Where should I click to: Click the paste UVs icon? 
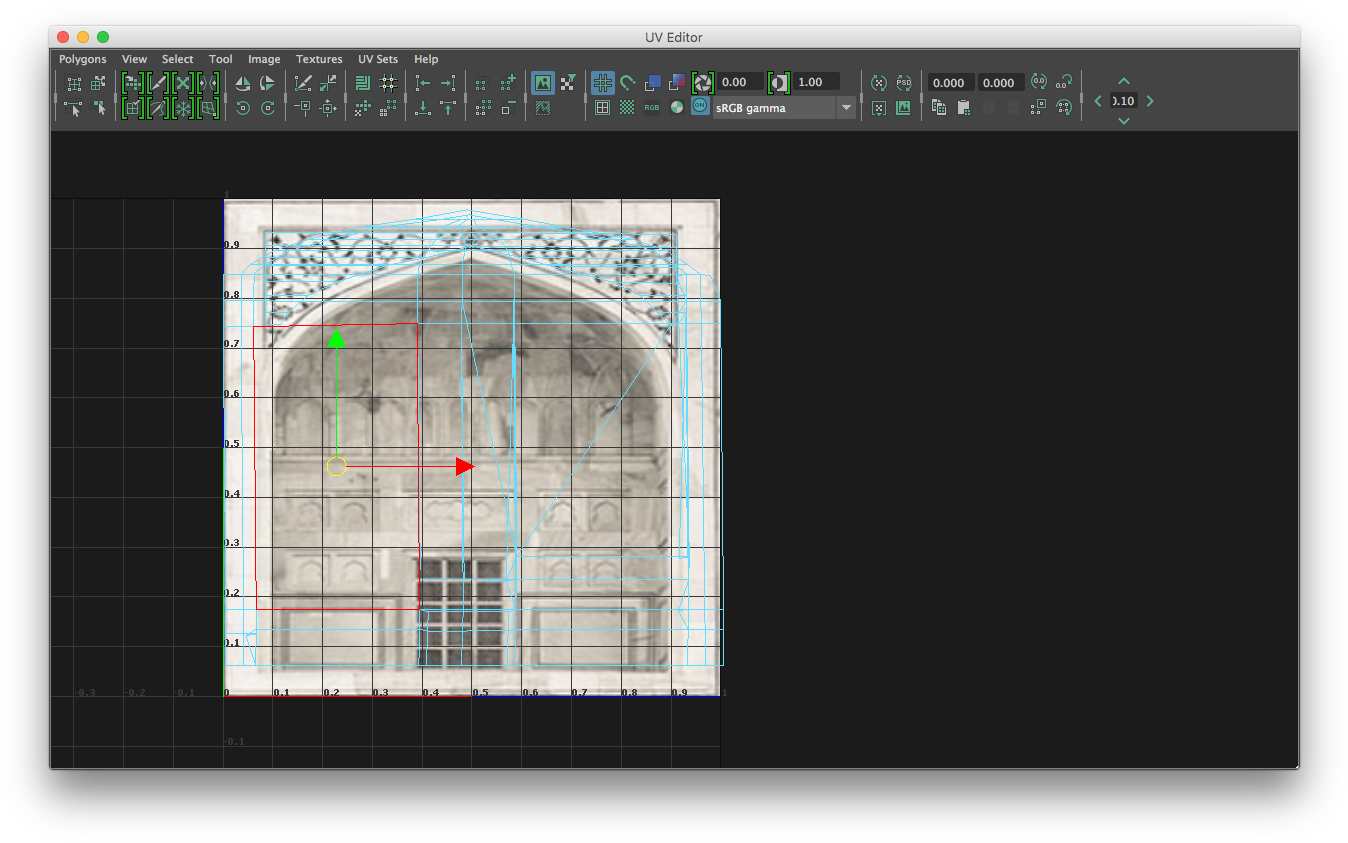click(963, 107)
